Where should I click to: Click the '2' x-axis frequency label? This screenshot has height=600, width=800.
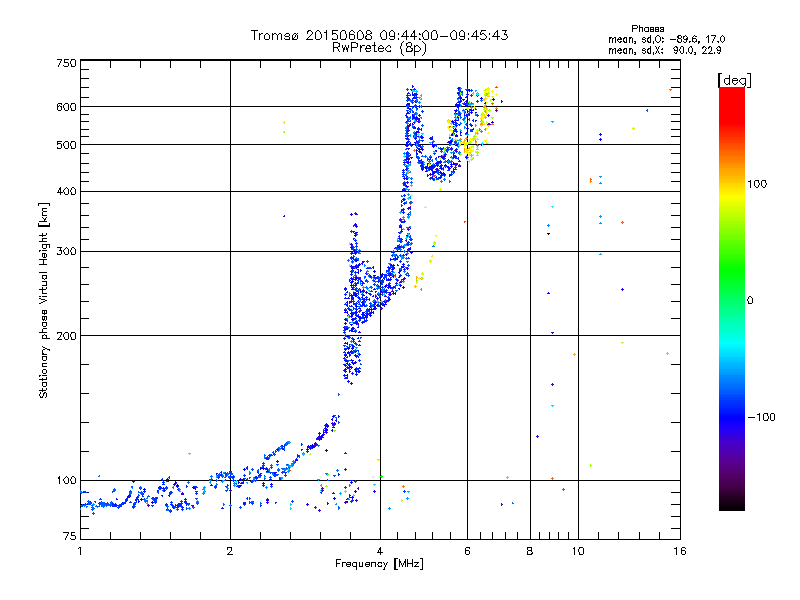coord(230,551)
